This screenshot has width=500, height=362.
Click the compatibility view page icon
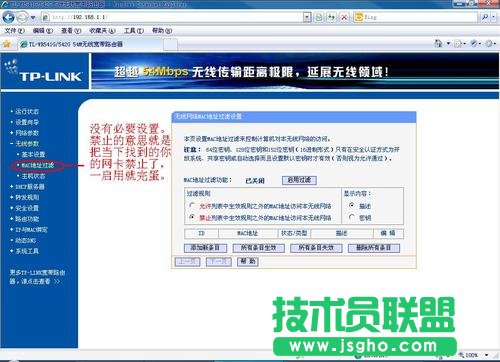point(319,17)
